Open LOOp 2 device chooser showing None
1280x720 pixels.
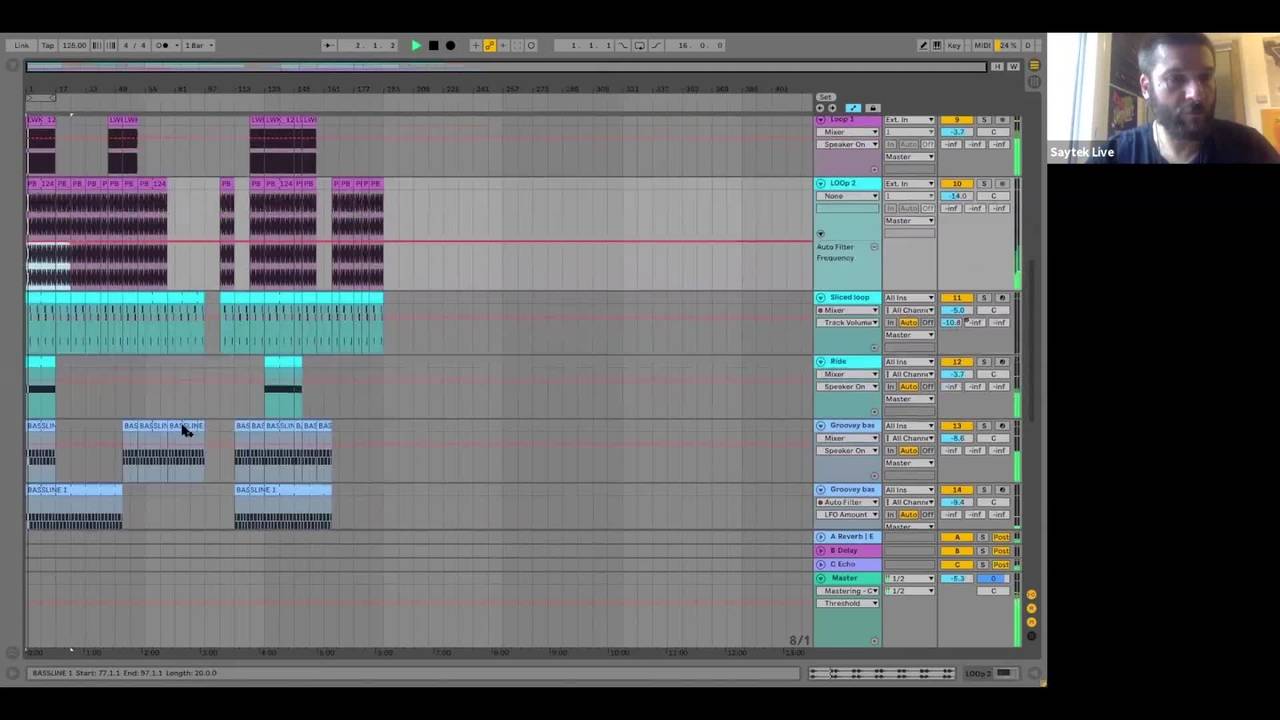coord(848,196)
